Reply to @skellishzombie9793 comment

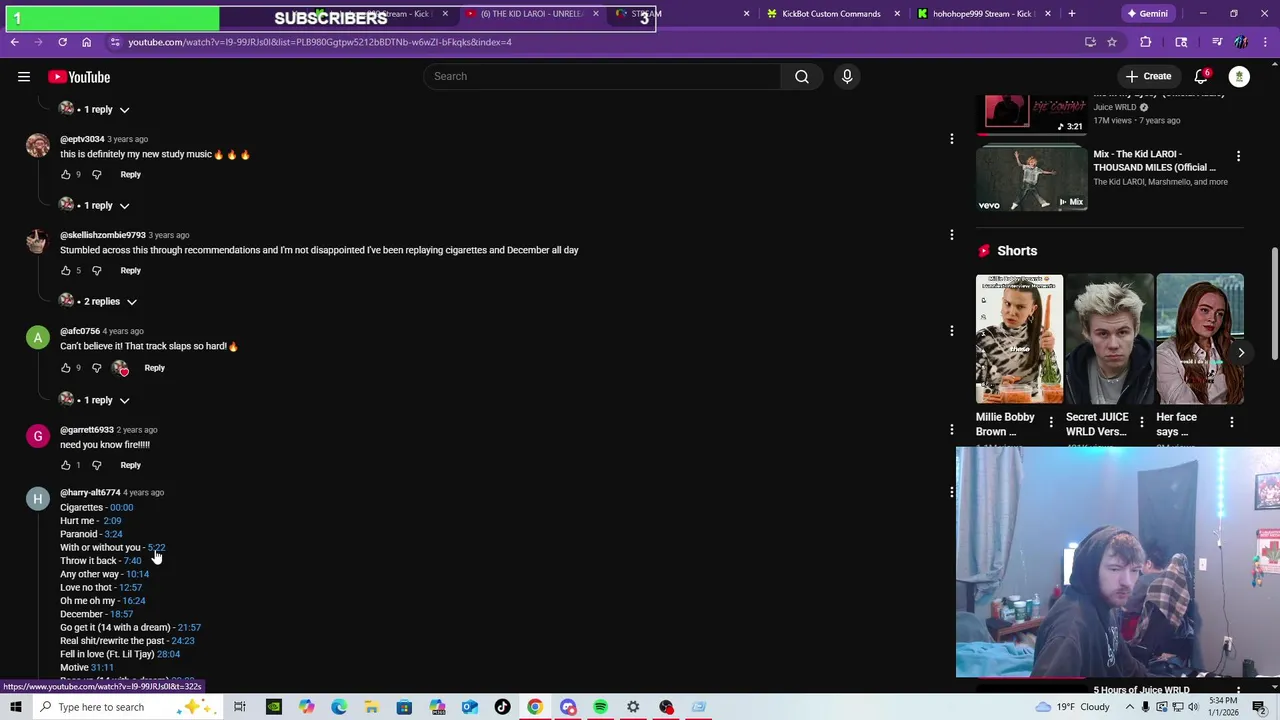tap(130, 270)
